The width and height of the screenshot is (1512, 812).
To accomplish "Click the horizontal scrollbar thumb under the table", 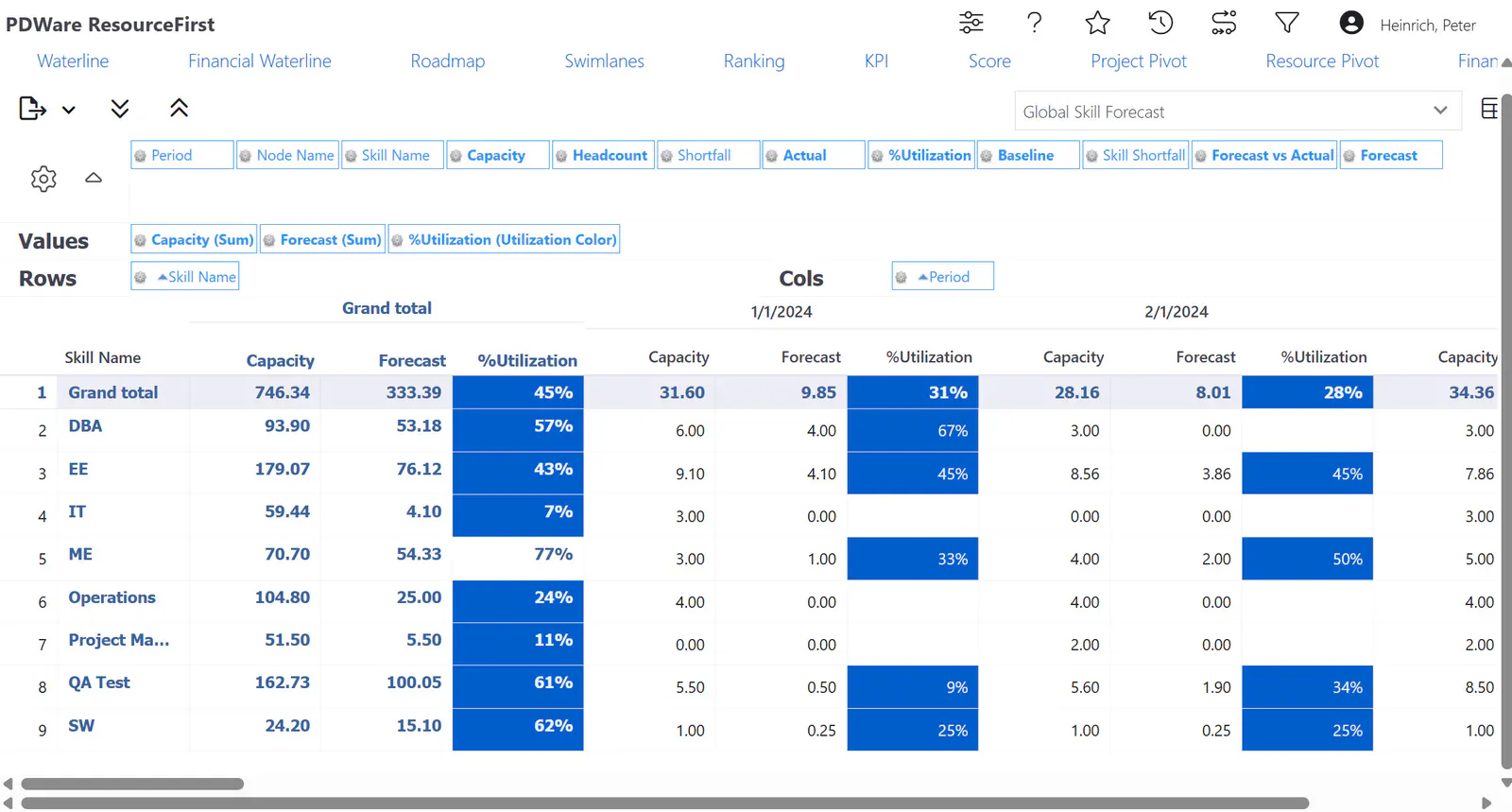I will 132,784.
